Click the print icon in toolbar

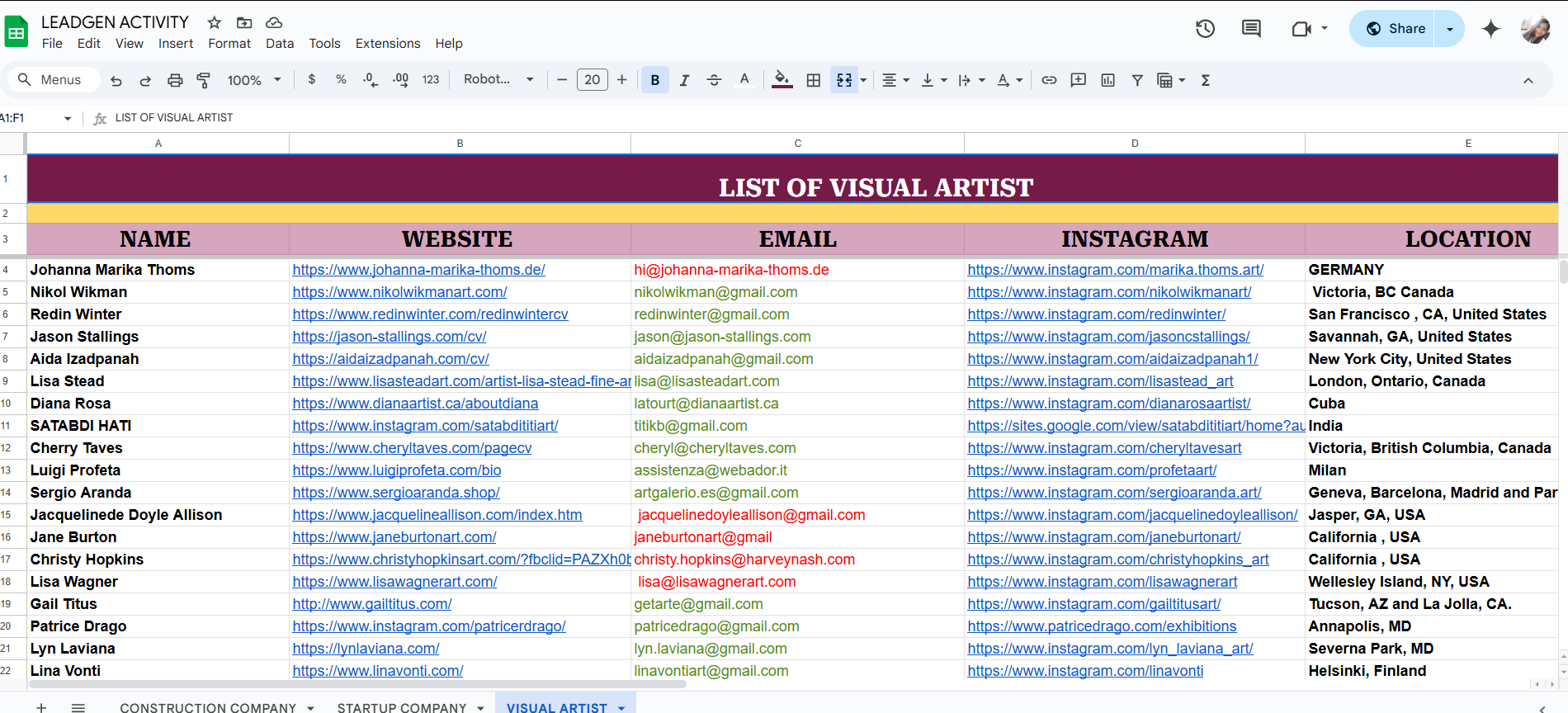pyautogui.click(x=175, y=80)
